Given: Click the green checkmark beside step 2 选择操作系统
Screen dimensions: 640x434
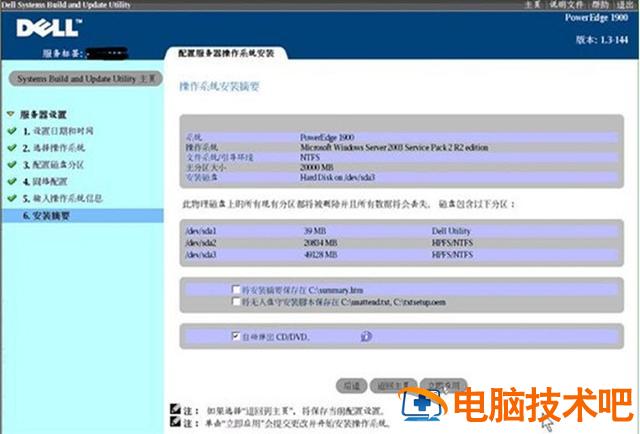Looking at the screenshot, I should click(x=12, y=147).
